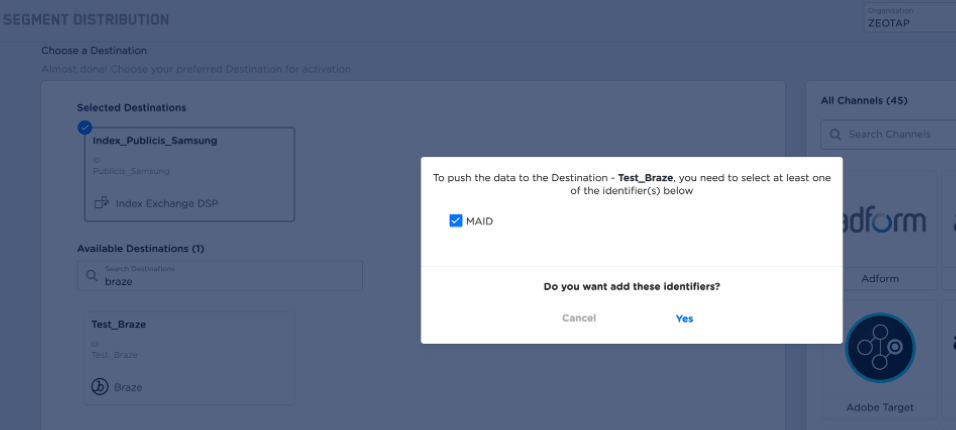Click the Adobe Target channel label
The height and width of the screenshot is (430, 956).
[x=879, y=407]
